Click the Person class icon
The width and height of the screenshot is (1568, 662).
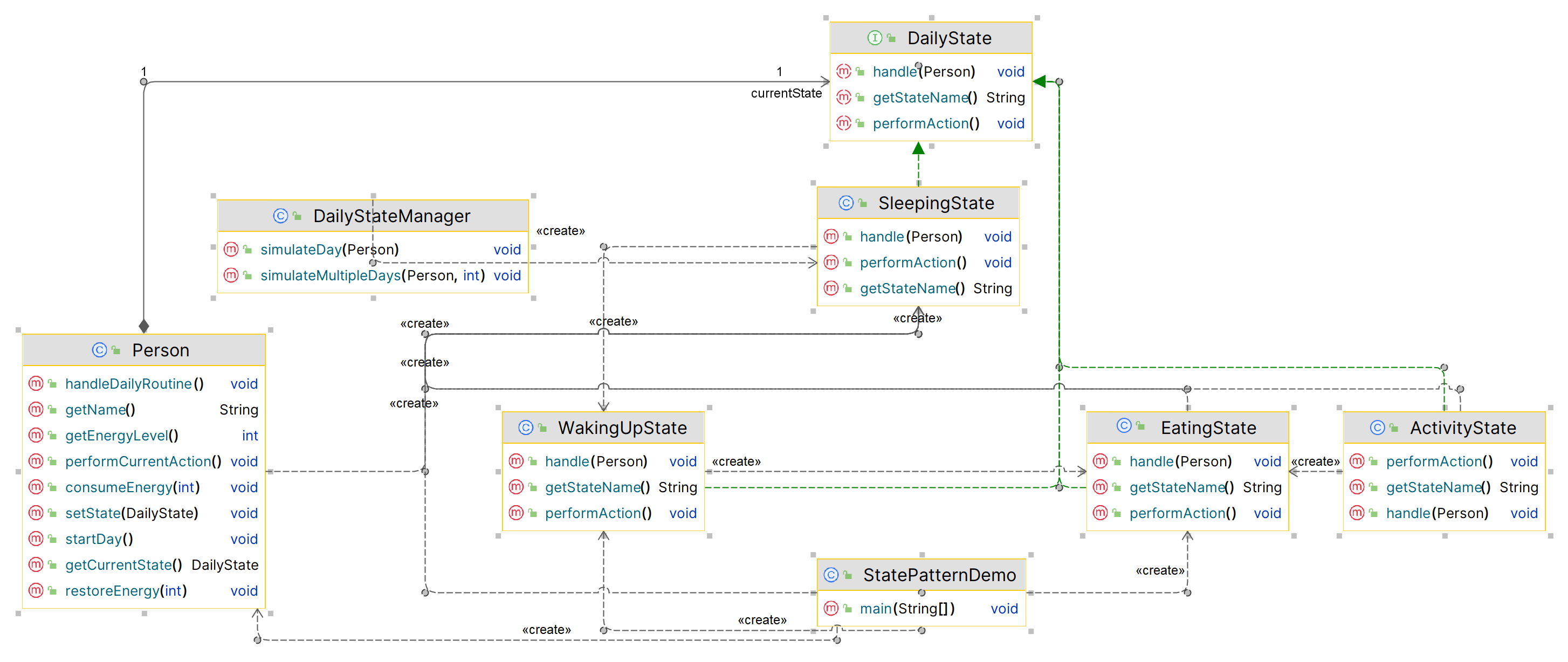(x=99, y=350)
